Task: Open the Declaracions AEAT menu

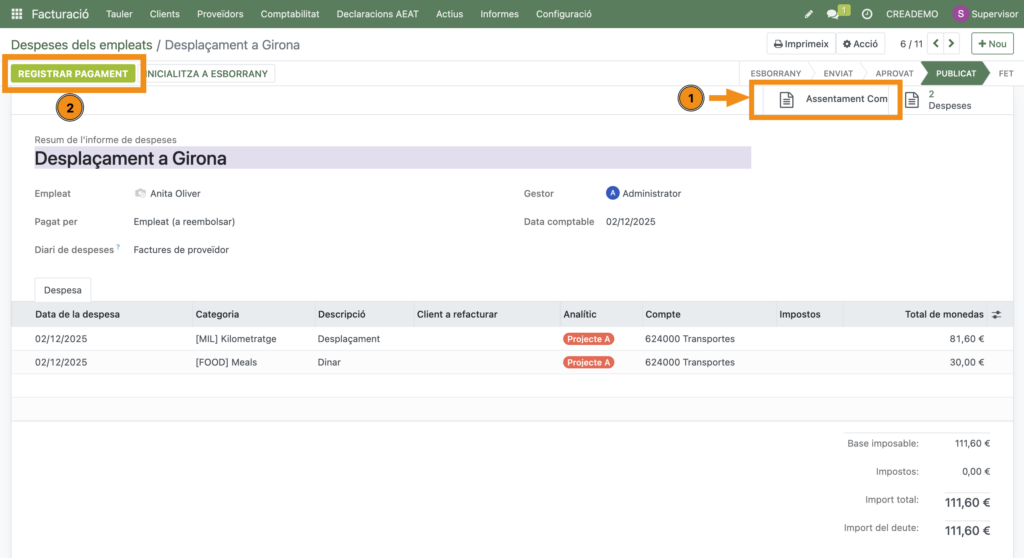Action: point(380,14)
